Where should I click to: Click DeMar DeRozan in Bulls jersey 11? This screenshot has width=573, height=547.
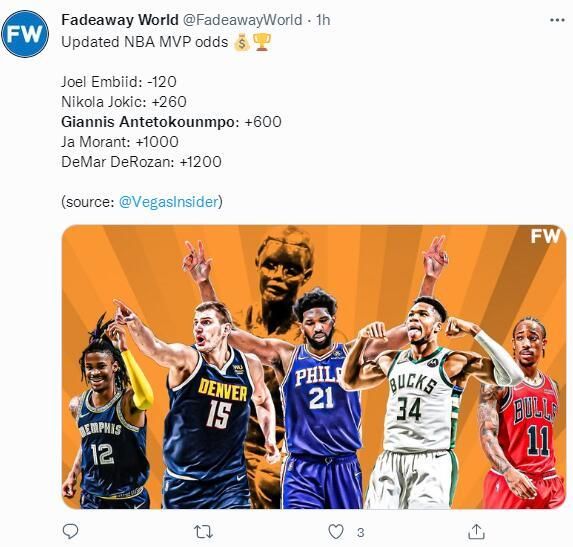click(x=521, y=413)
